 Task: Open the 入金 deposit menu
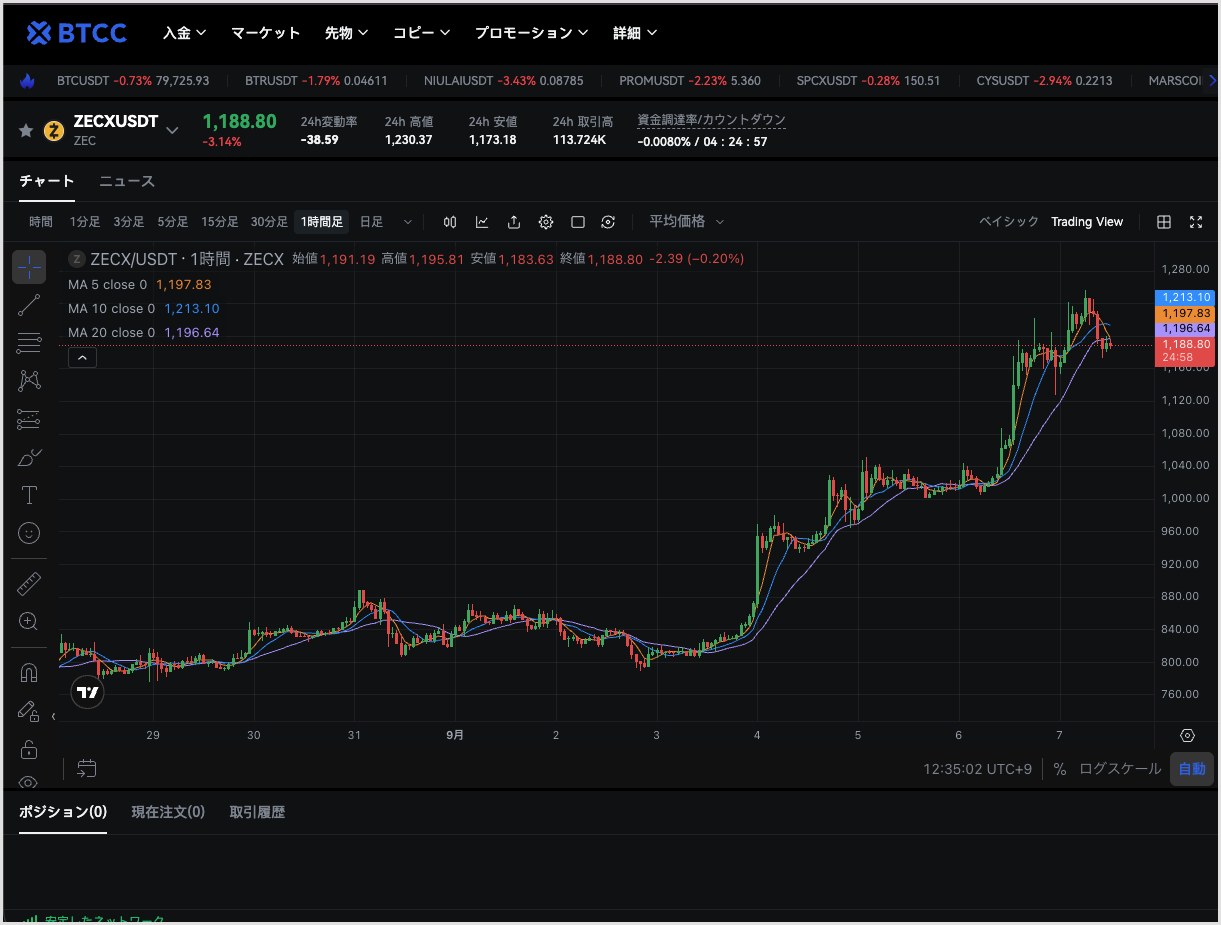tap(184, 33)
